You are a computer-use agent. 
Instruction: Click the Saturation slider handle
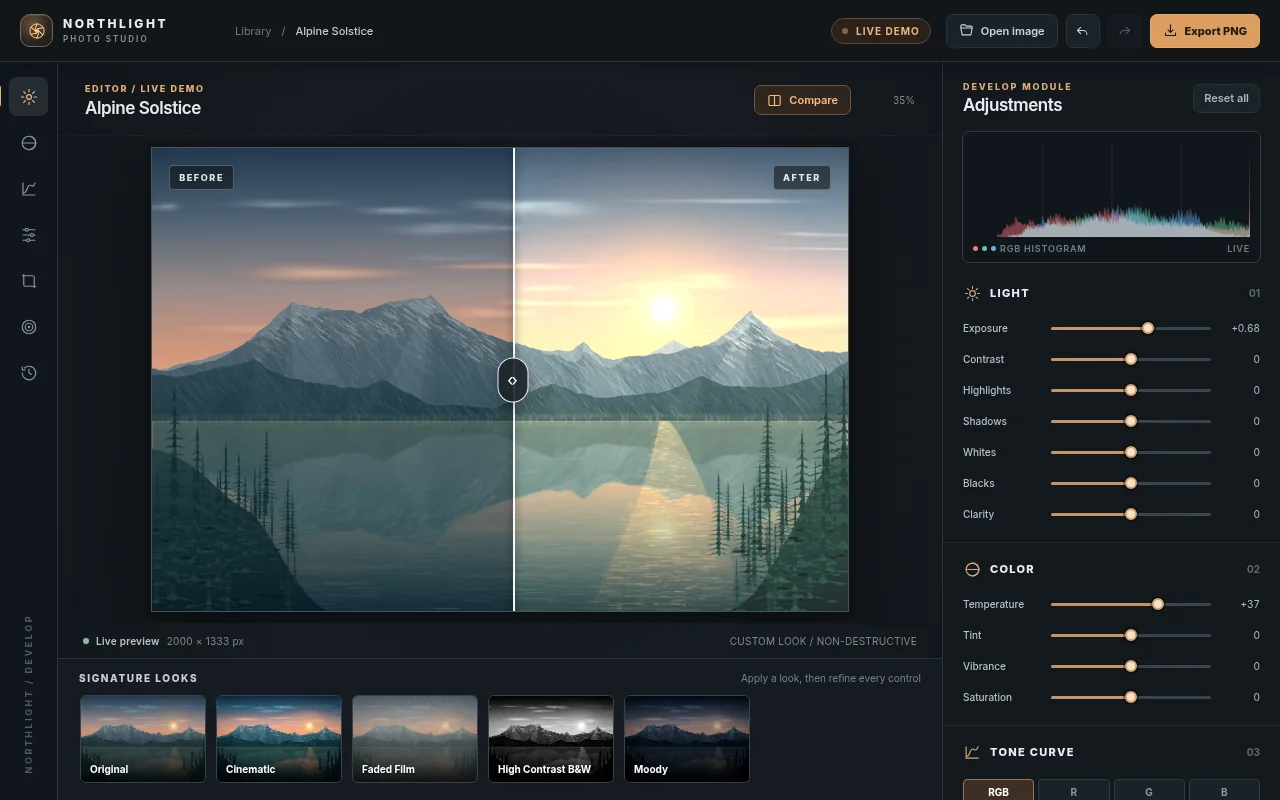pyautogui.click(x=1131, y=697)
